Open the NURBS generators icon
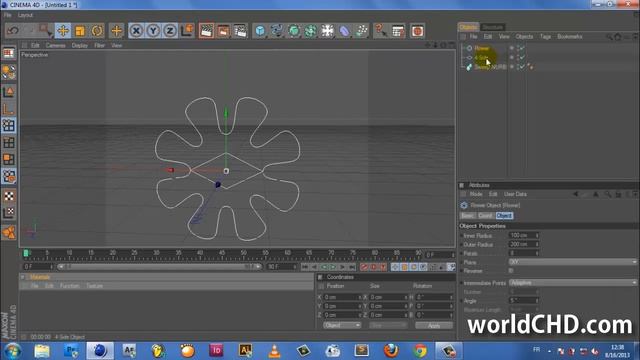Screen dimensions: 640x360 coord(294,31)
